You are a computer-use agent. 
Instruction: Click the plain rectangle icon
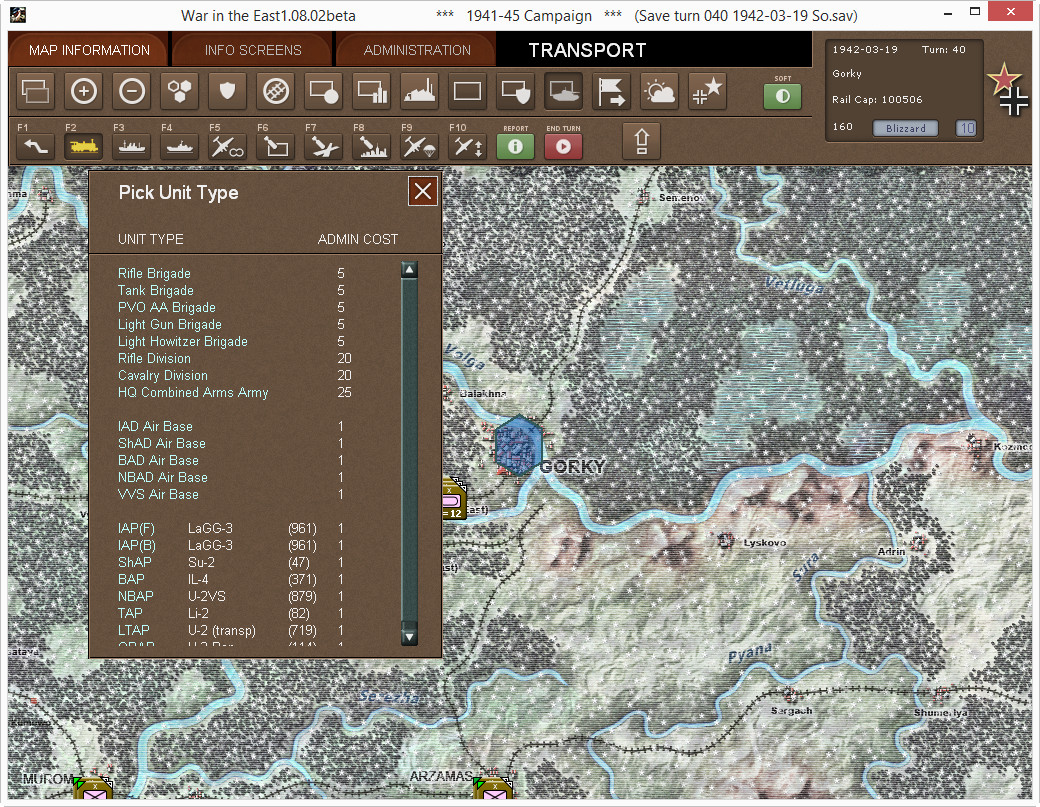468,91
